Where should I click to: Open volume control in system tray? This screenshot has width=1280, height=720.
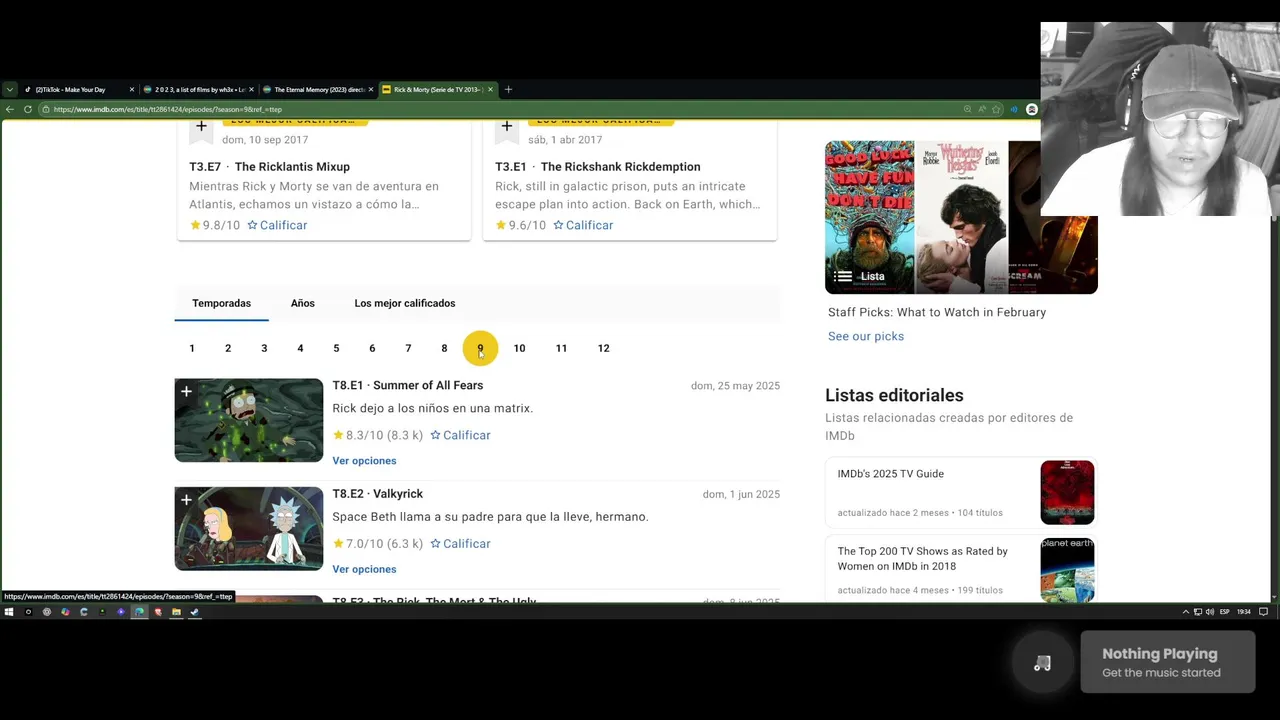(x=1210, y=612)
